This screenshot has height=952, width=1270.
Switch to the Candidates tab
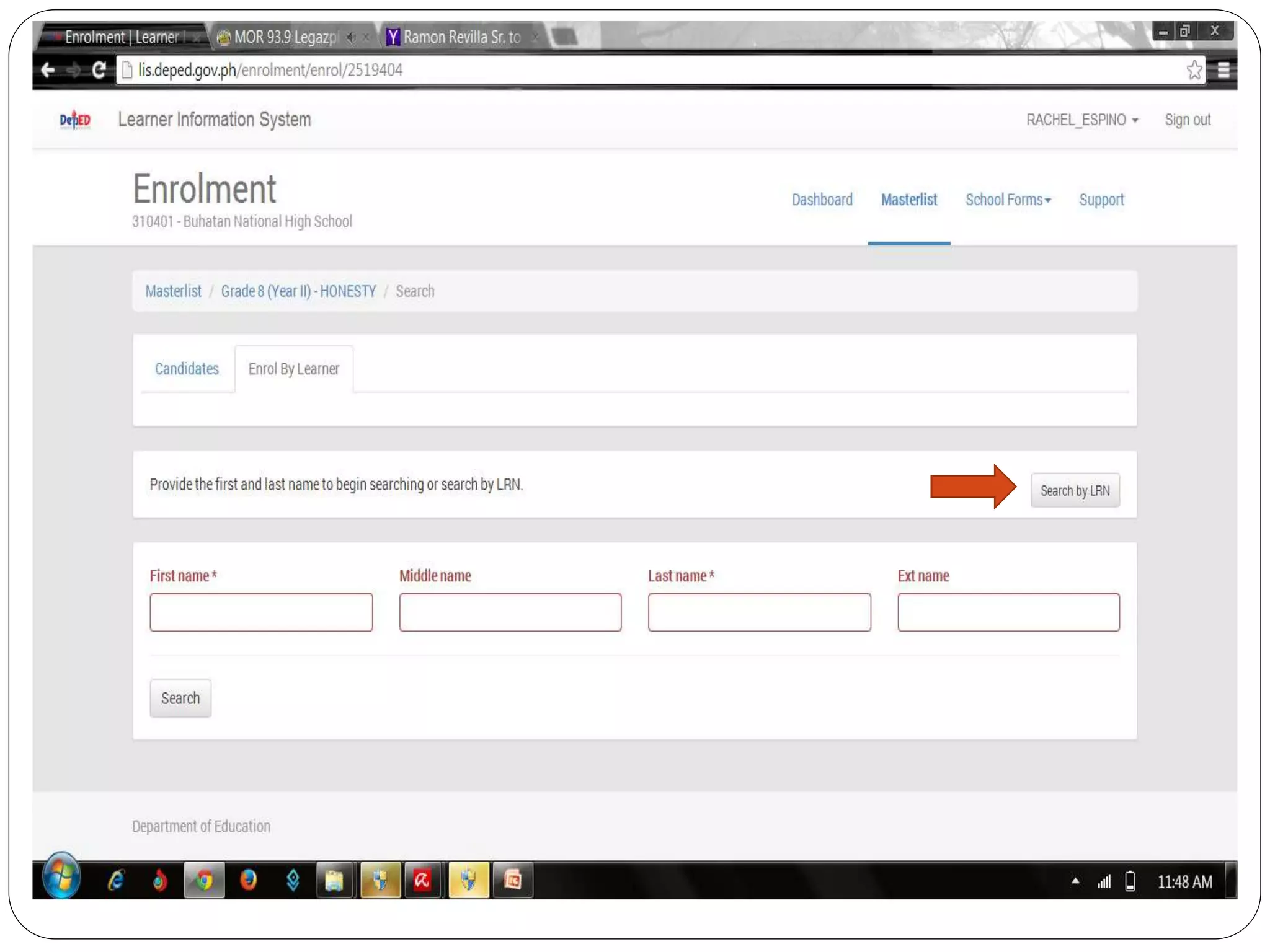[187, 369]
